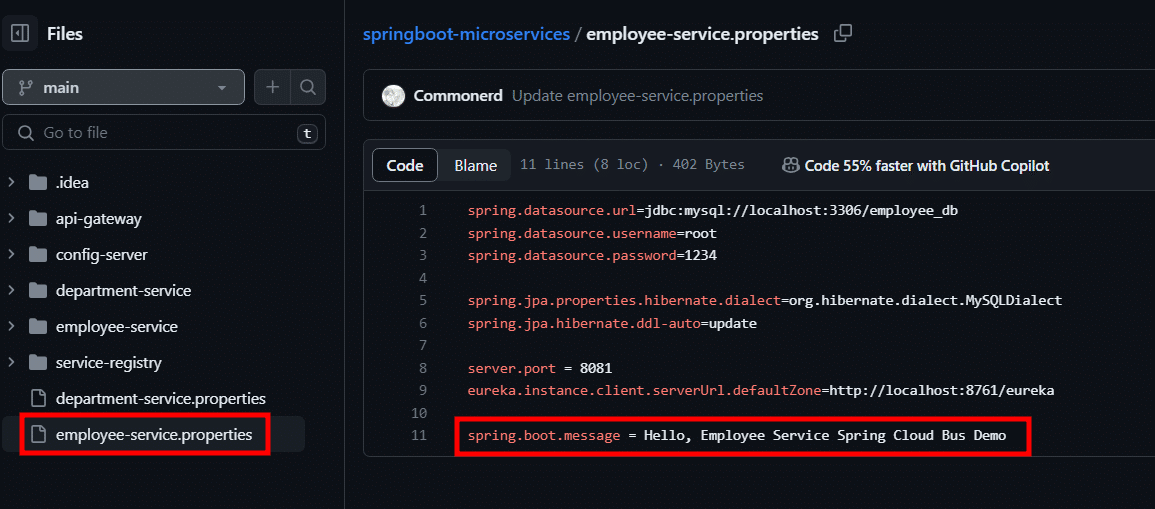
Task: Select line number 3 in gutter
Action: [x=423, y=256]
